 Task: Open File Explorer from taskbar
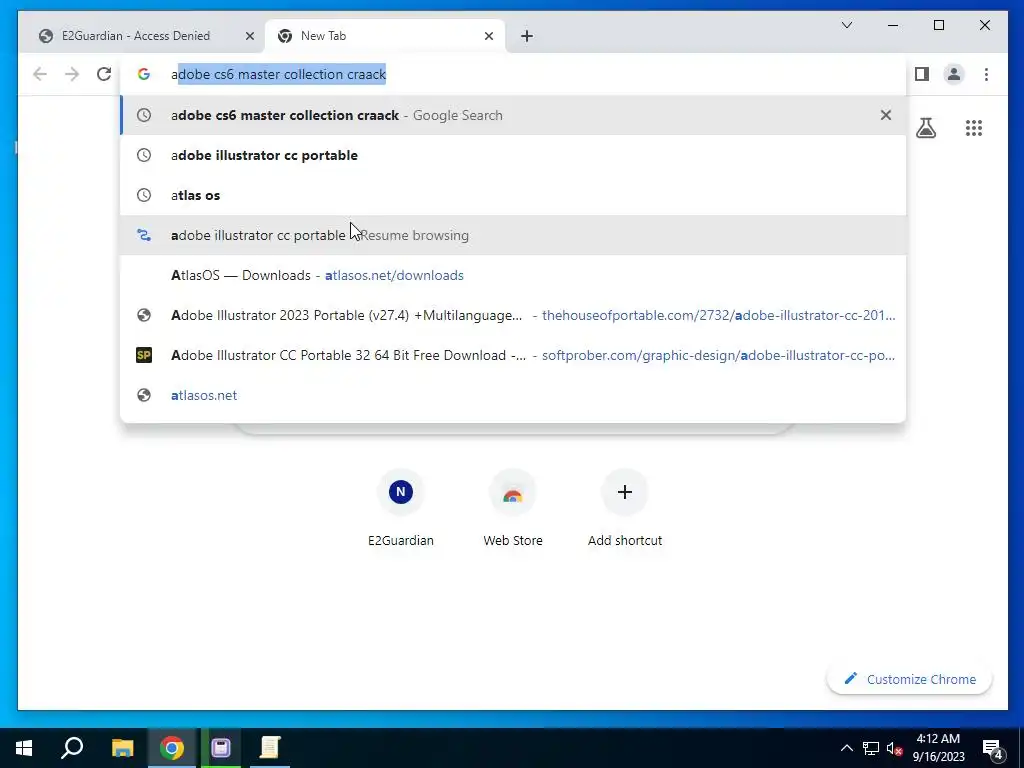click(122, 748)
